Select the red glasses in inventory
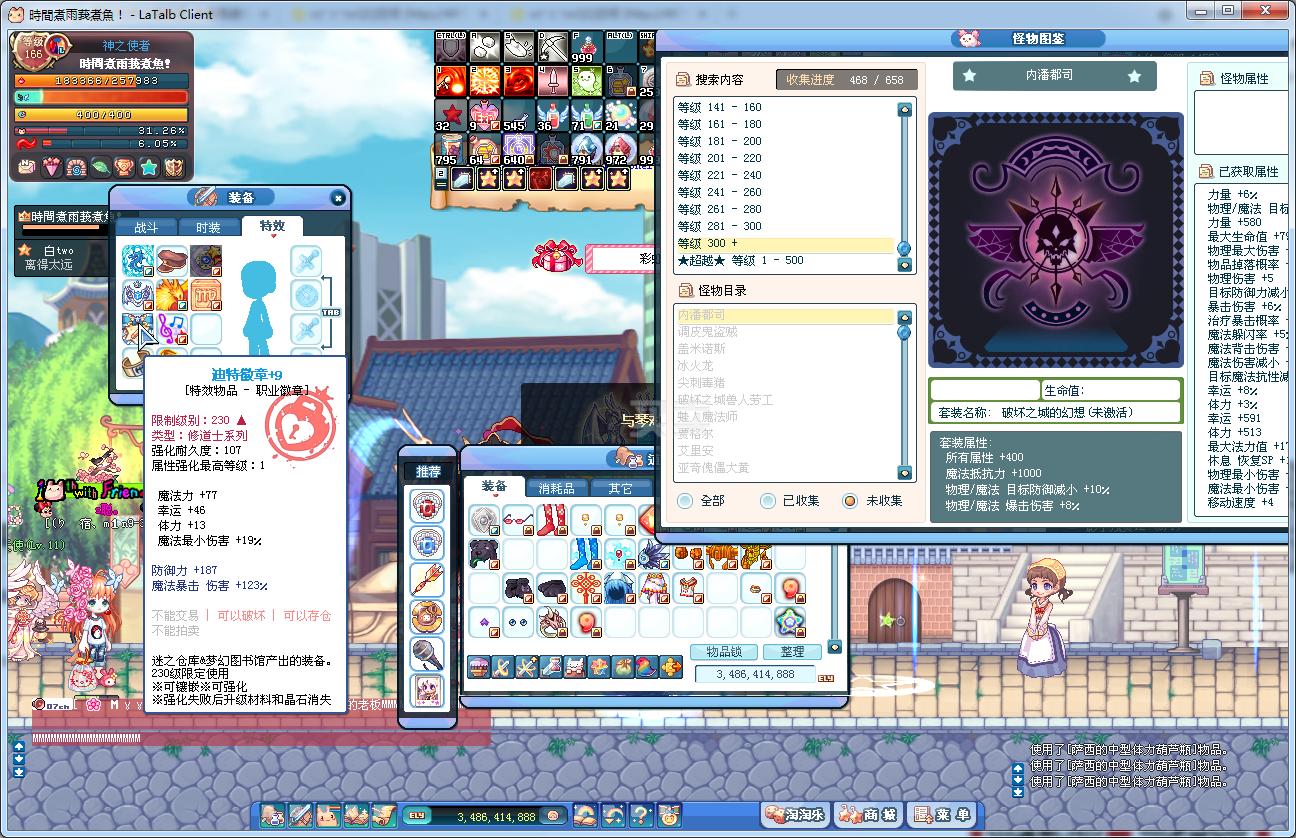This screenshot has height=838, width=1296. 518,521
